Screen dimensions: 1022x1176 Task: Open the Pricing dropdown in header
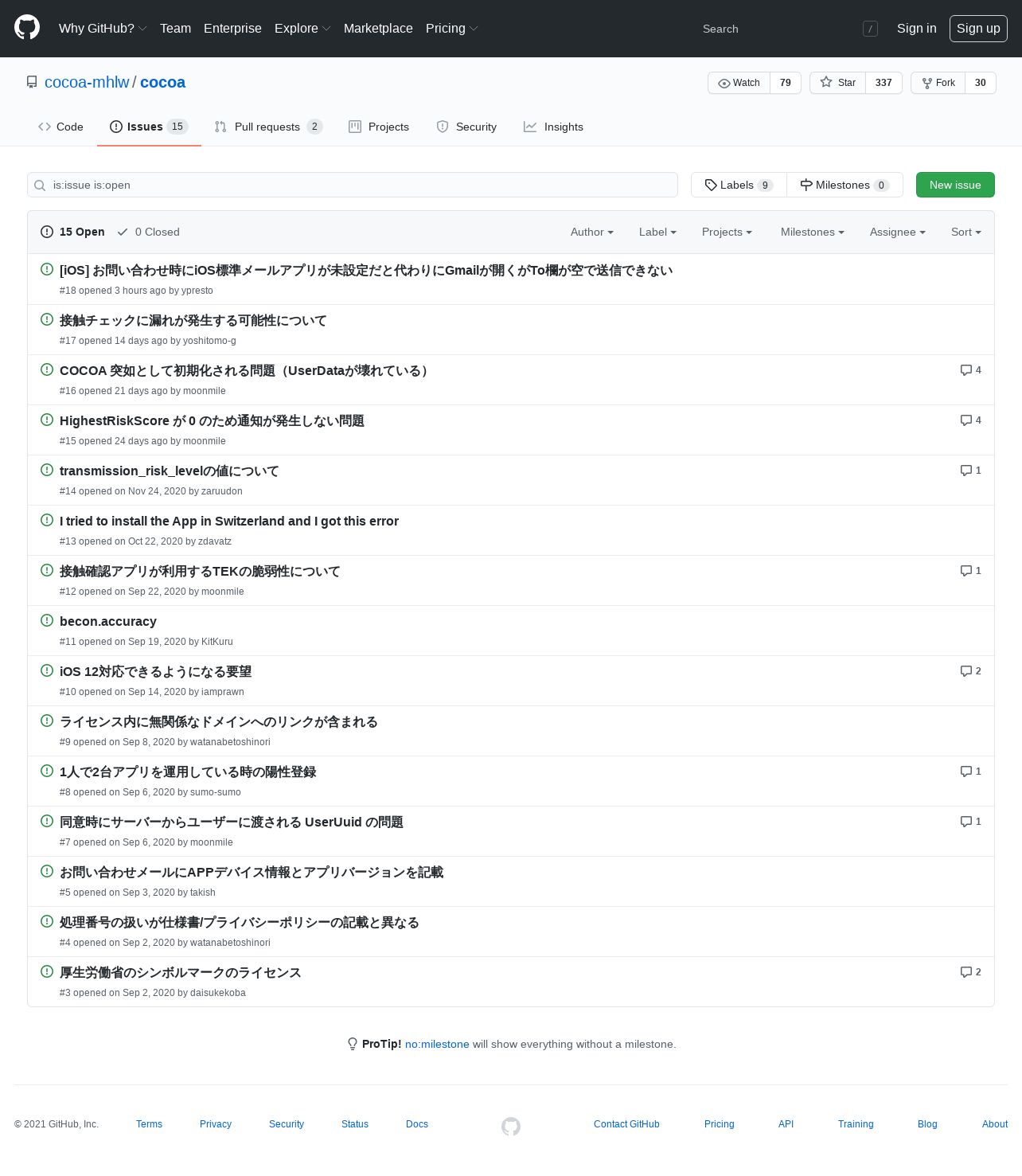point(451,29)
